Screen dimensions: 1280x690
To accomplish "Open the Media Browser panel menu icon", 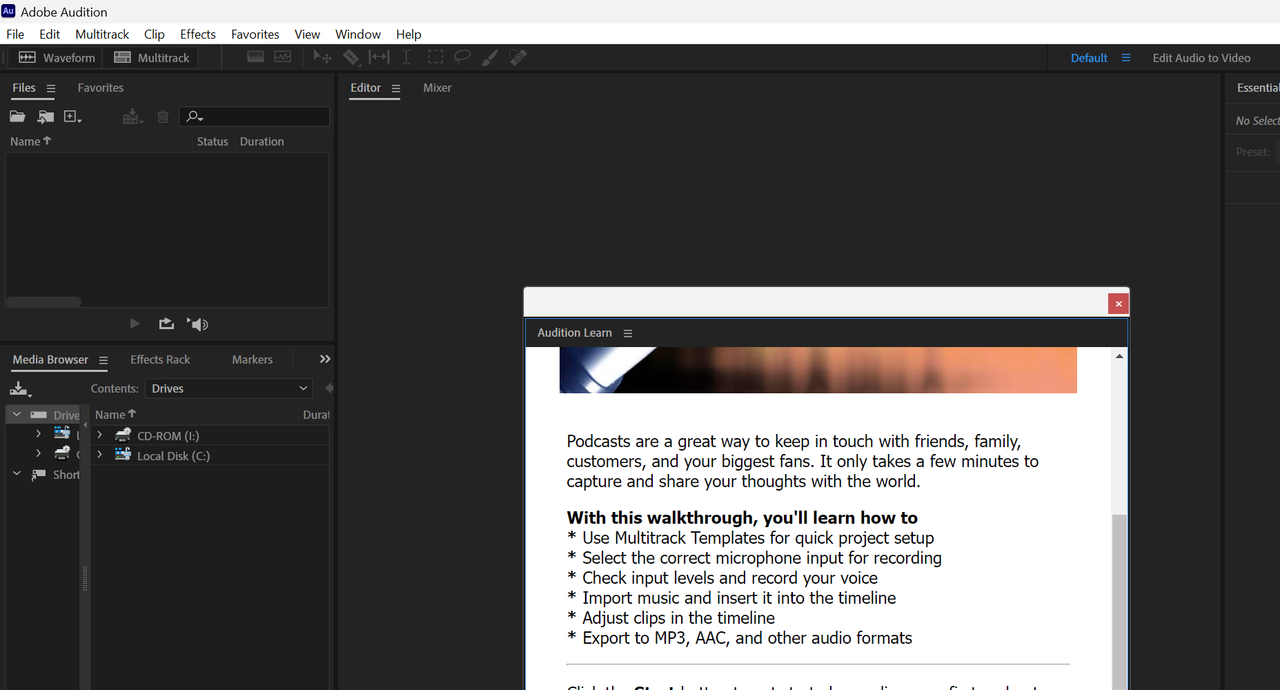I will (103, 360).
